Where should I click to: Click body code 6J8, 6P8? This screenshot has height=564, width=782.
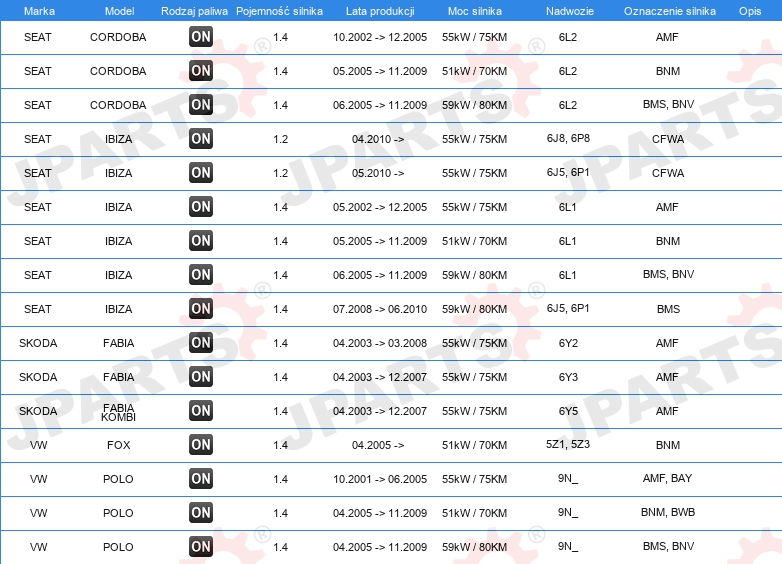[568, 138]
